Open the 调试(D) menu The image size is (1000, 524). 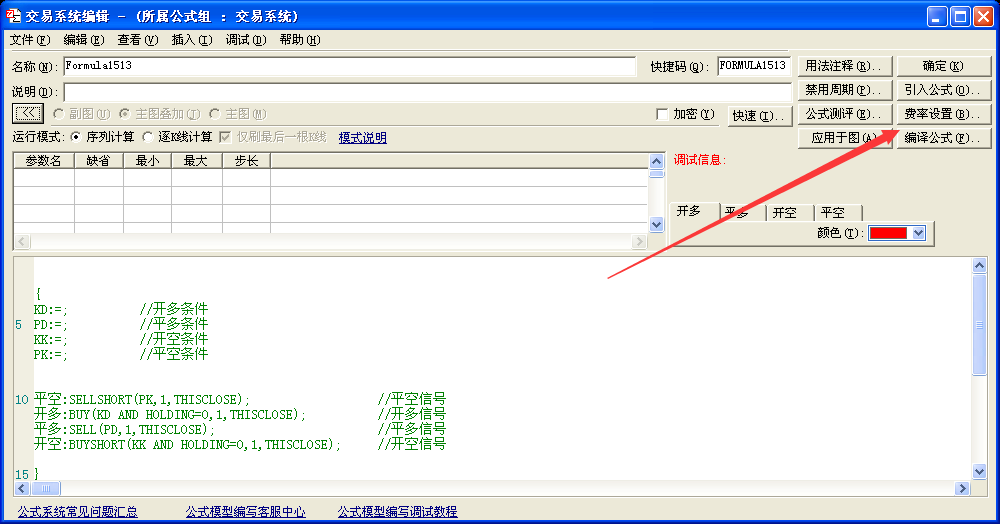click(x=246, y=40)
